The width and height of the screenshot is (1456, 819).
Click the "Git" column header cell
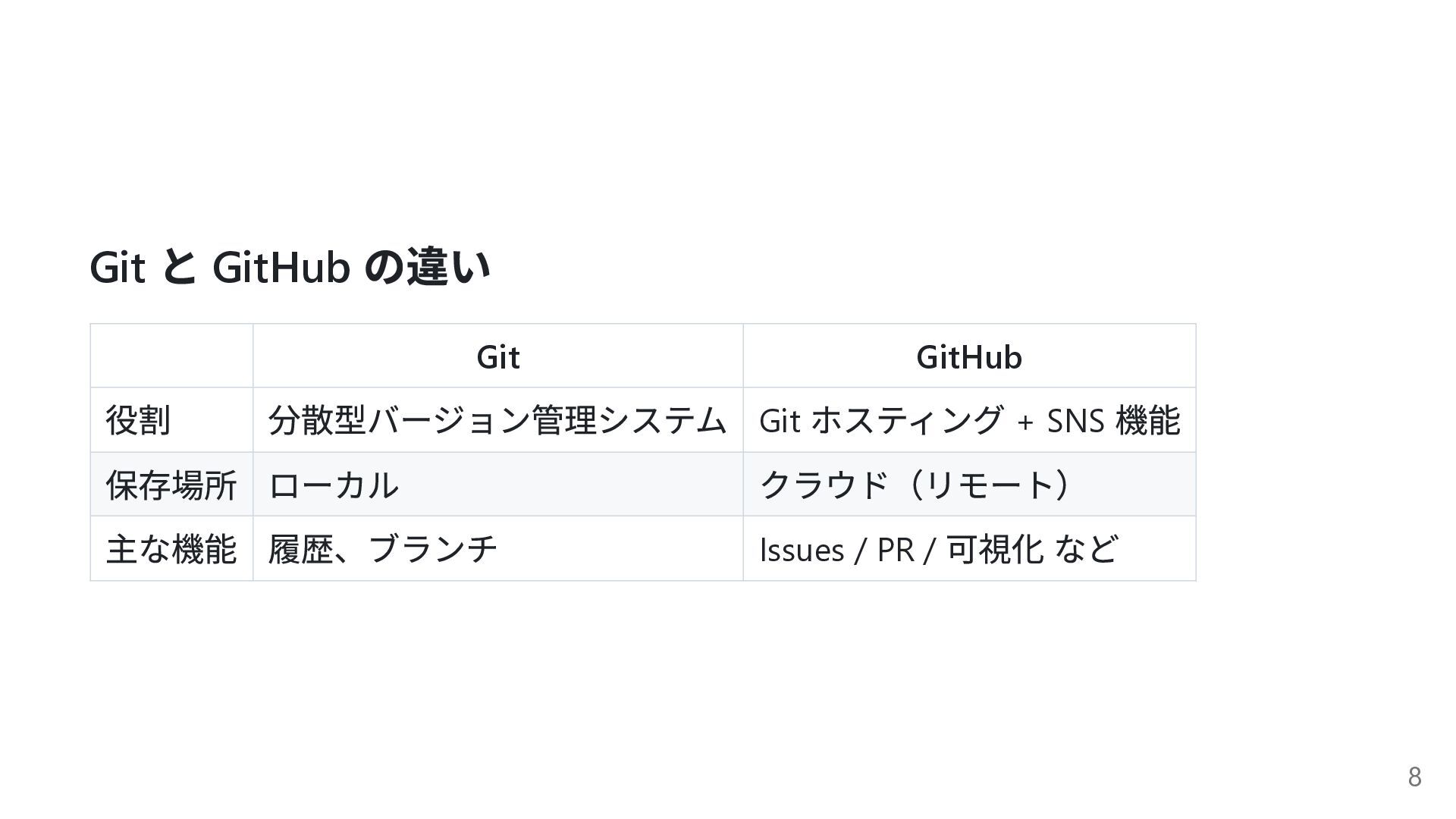(x=497, y=356)
